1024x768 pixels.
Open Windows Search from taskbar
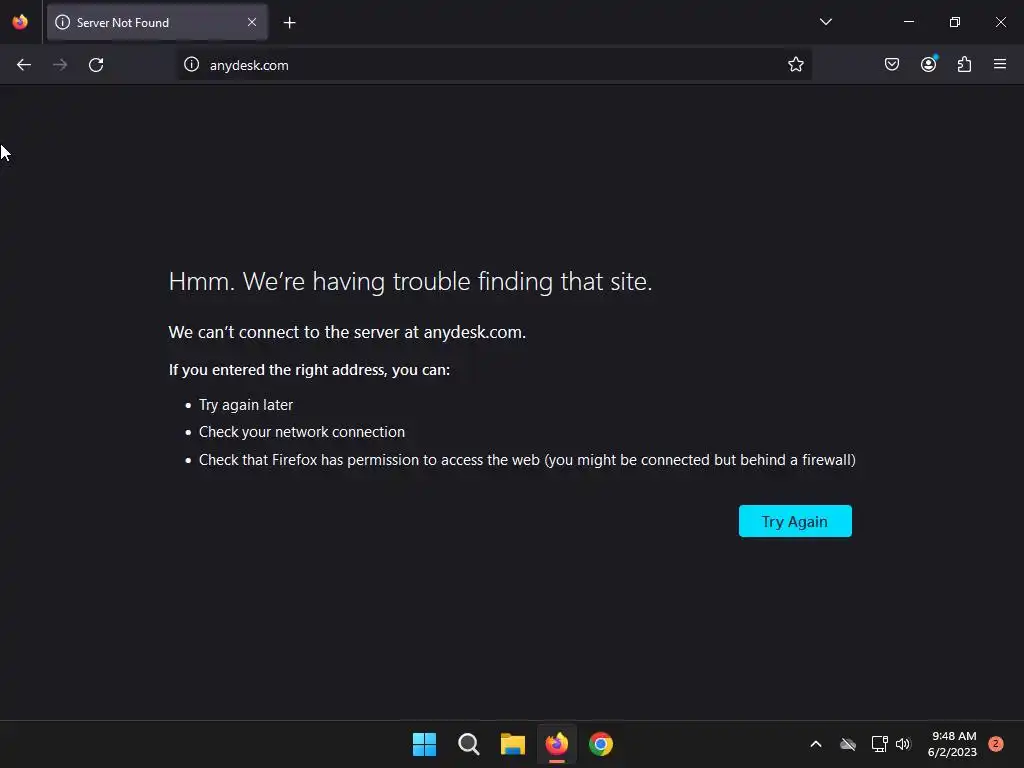tap(468, 744)
